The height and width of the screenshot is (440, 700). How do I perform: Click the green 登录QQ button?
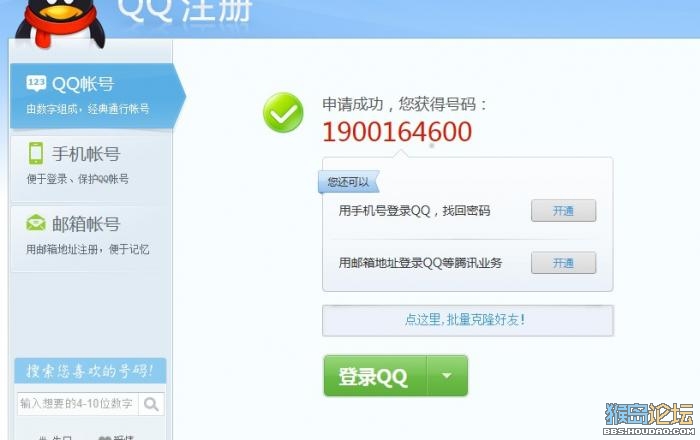[x=375, y=376]
